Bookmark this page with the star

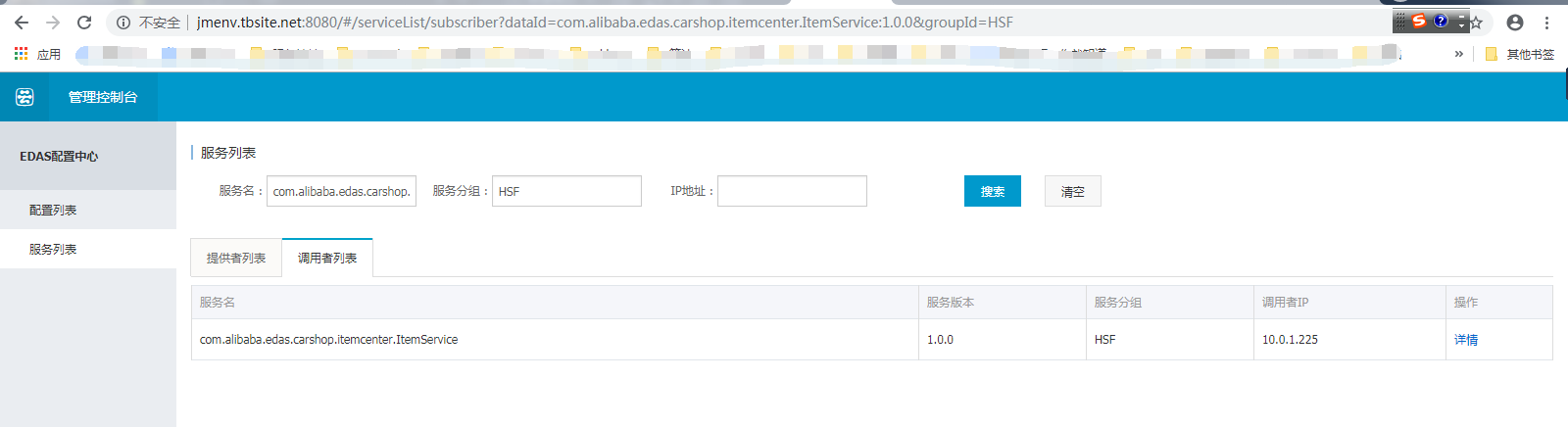click(1476, 23)
